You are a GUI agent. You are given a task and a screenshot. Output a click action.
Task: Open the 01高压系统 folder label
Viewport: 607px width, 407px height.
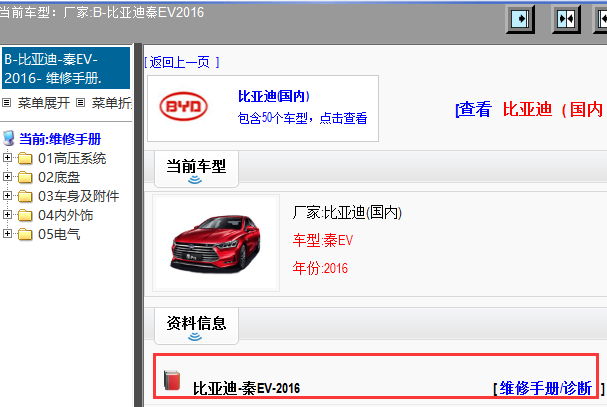pyautogui.click(x=72, y=158)
